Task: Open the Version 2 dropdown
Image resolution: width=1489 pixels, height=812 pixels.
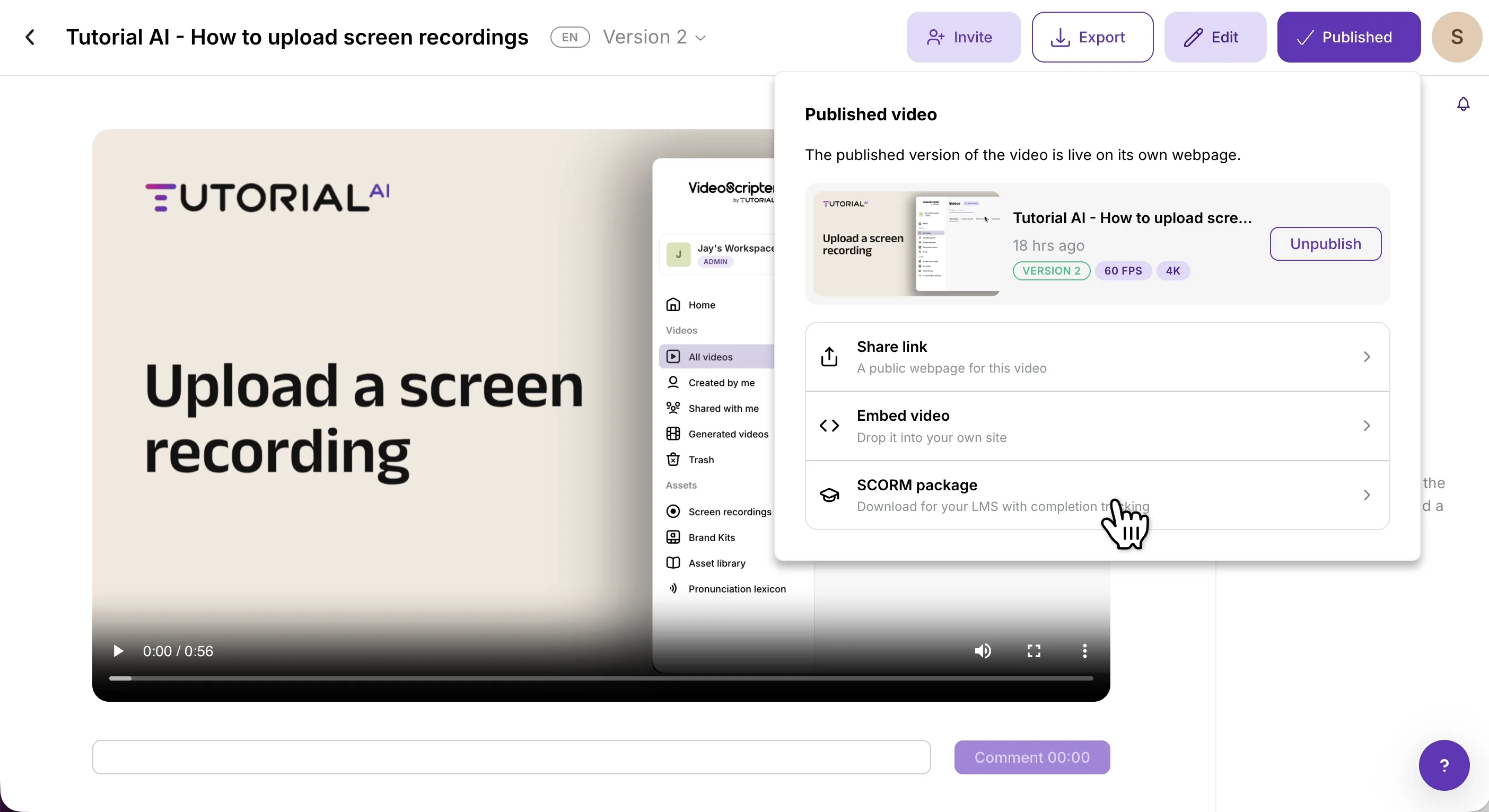Action: click(654, 37)
